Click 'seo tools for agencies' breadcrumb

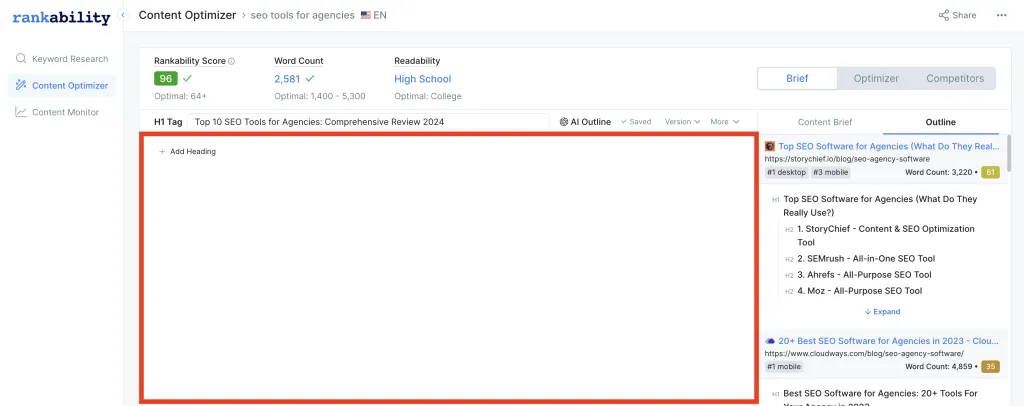302,15
